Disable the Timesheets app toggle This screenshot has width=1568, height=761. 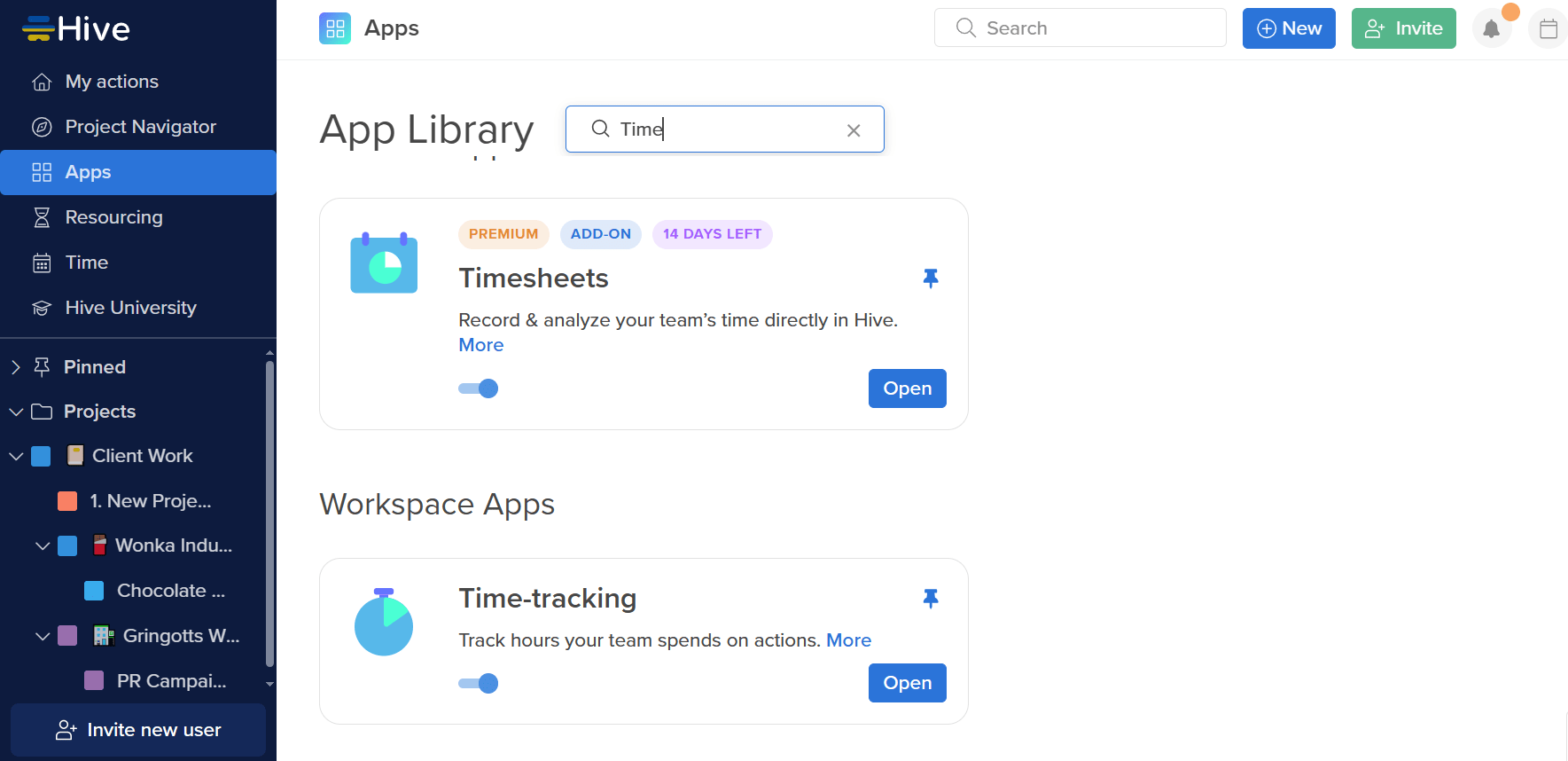(x=479, y=388)
